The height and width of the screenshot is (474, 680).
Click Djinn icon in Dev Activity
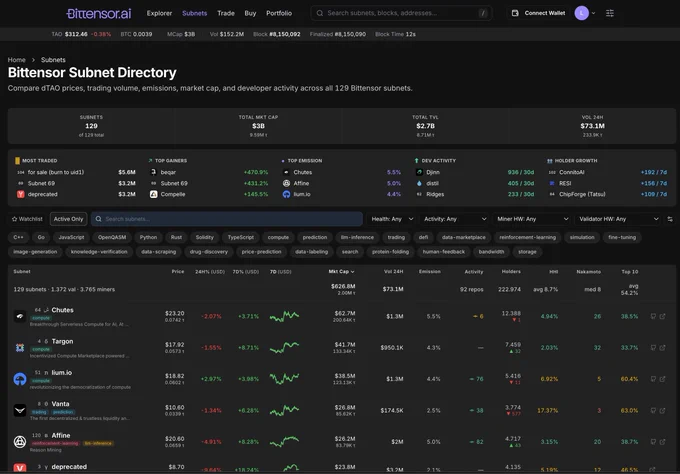click(419, 172)
